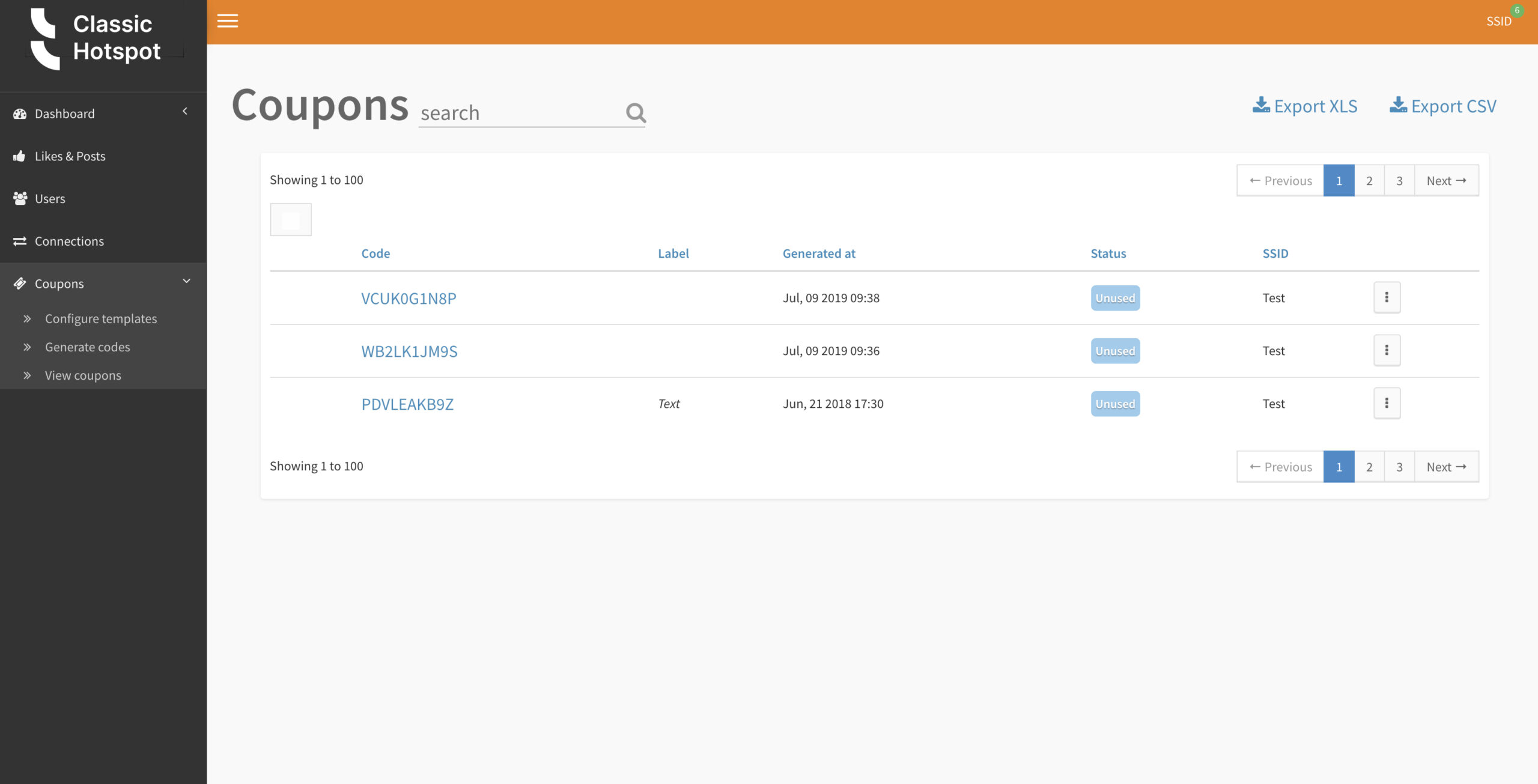Click the PDVLEAKB9Z coupon code link

click(x=407, y=404)
